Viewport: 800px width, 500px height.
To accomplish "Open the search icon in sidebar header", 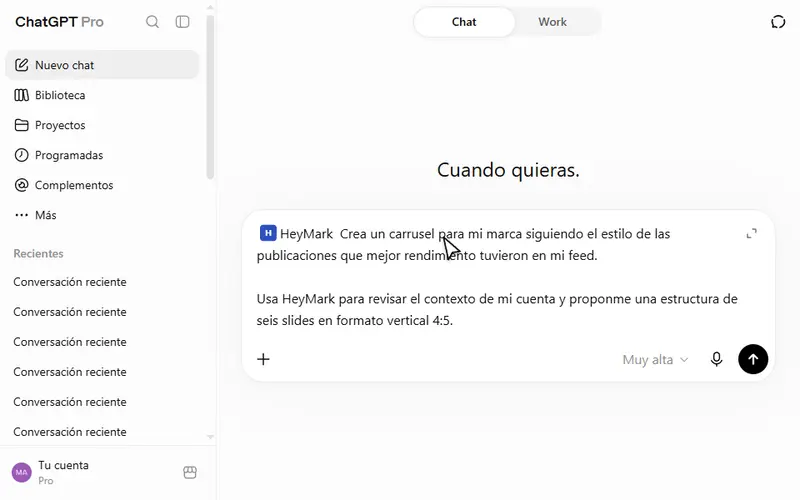I will coord(152,22).
